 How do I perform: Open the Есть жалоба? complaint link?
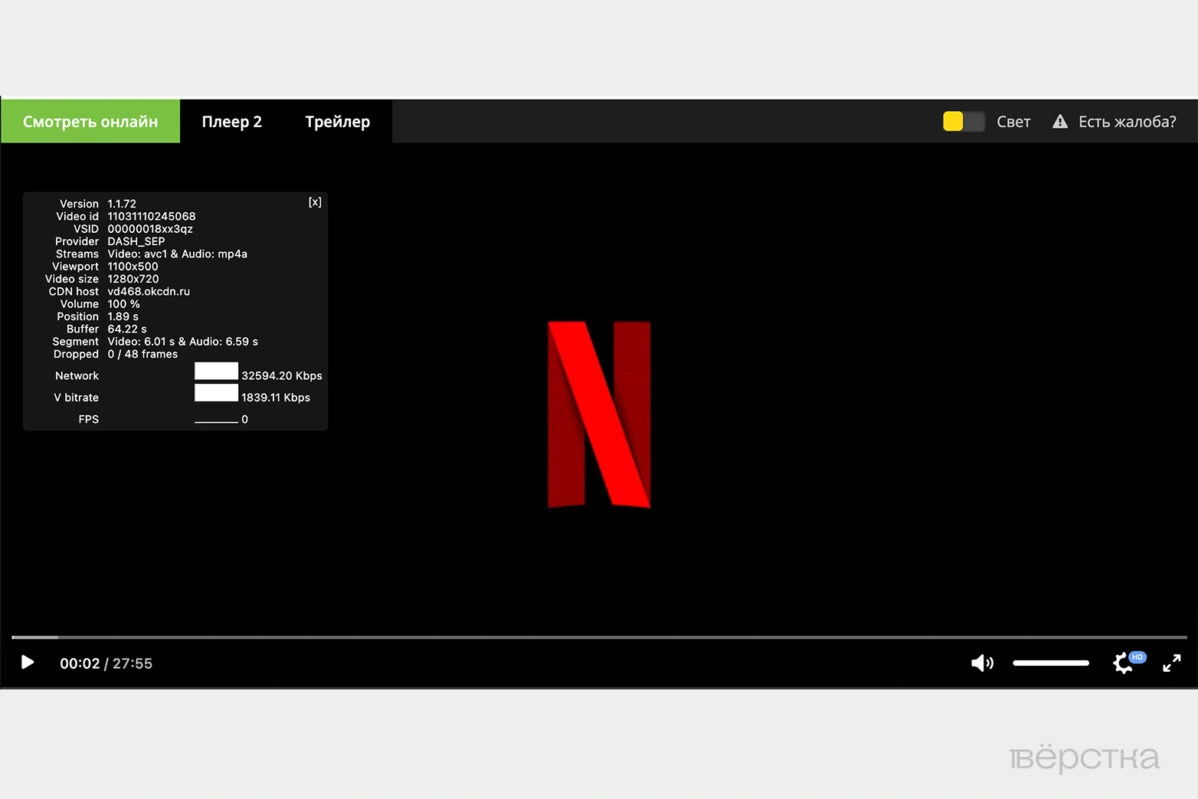pos(1127,122)
